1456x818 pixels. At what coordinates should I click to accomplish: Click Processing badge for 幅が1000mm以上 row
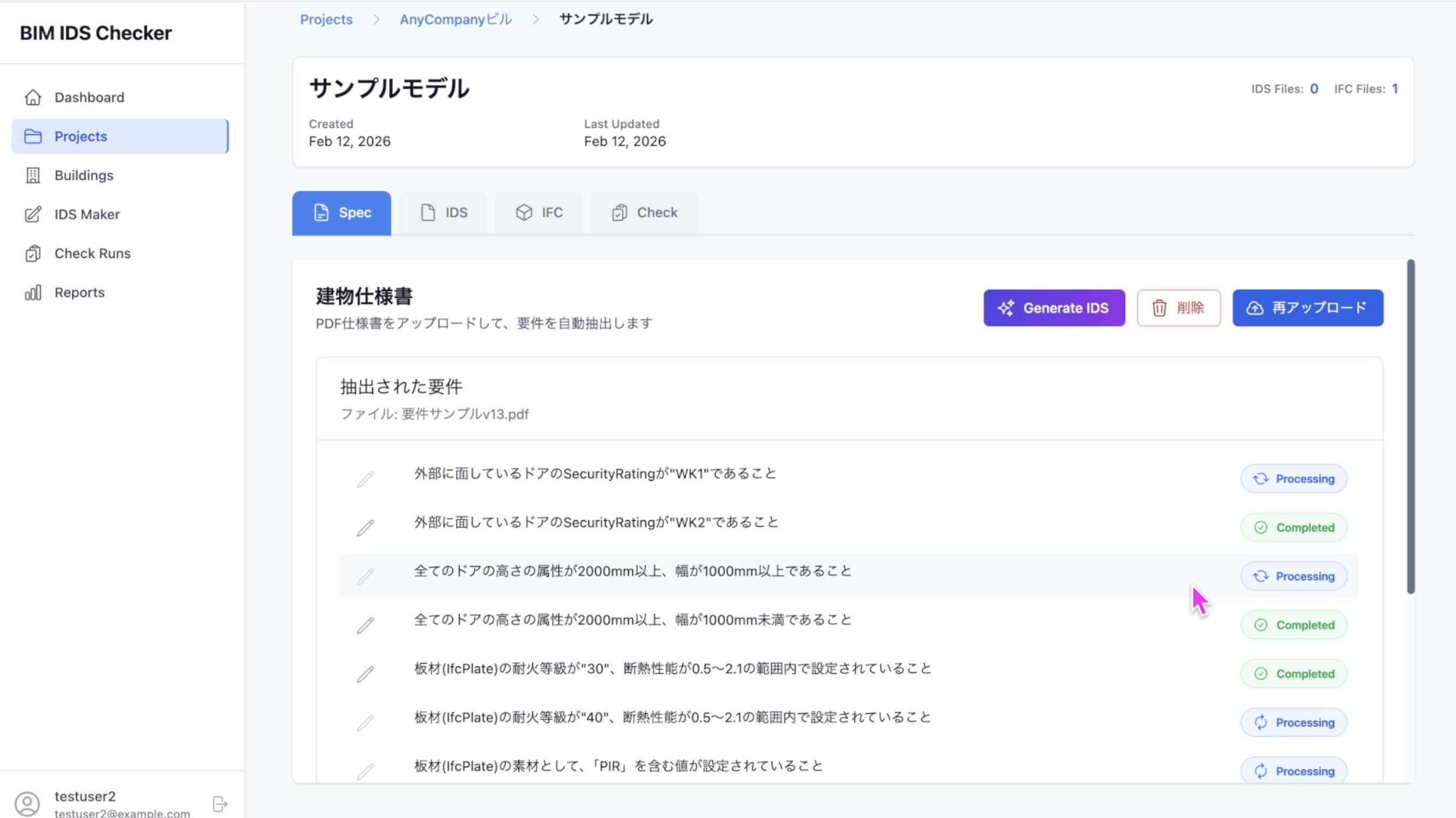coord(1294,576)
